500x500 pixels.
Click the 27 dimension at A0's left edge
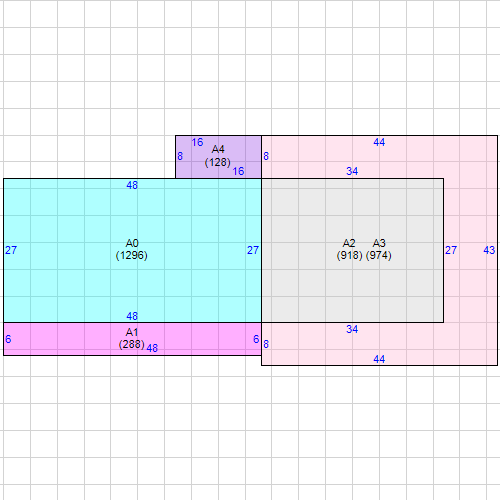11,250
